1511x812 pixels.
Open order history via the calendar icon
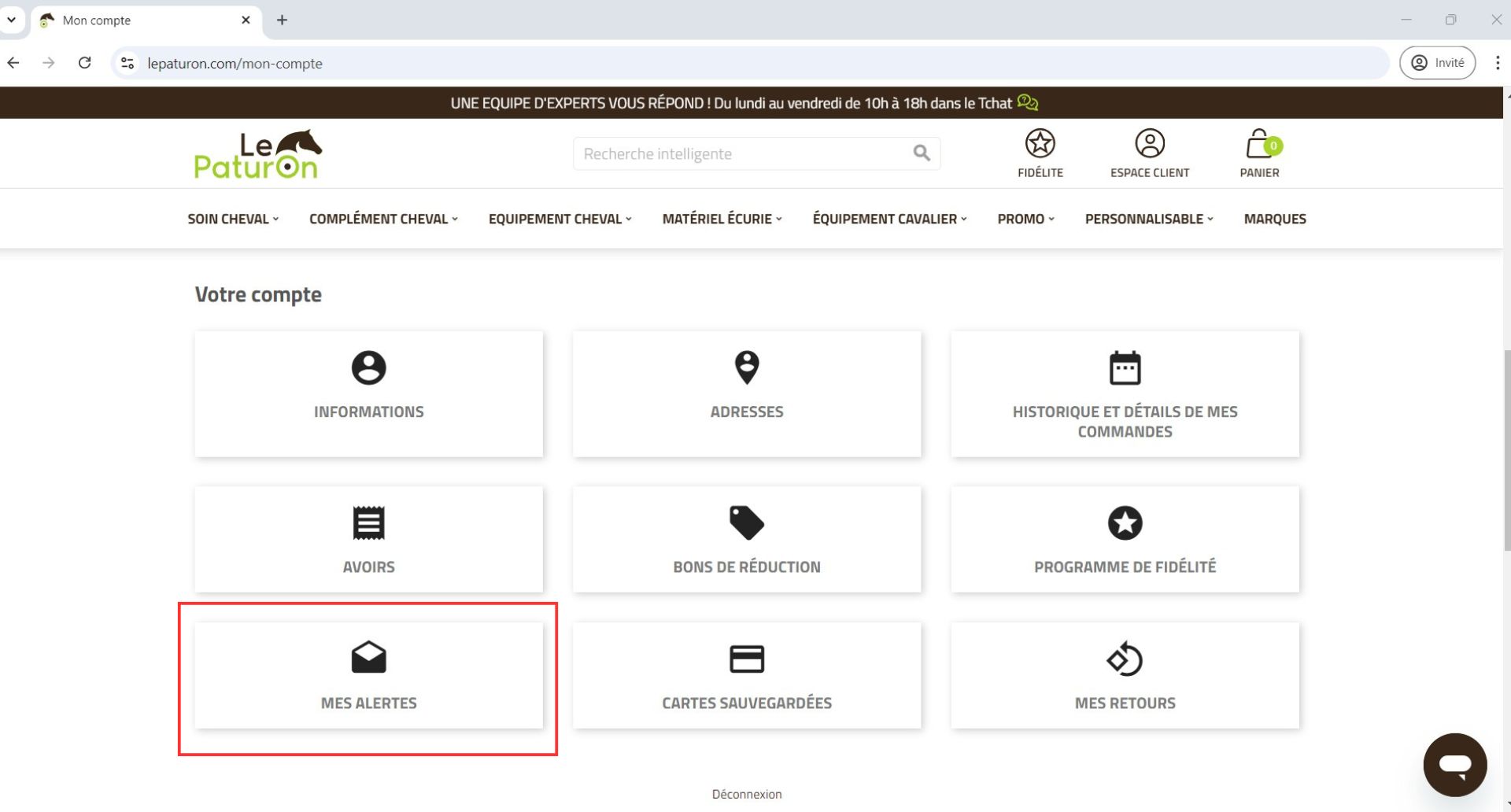point(1125,367)
